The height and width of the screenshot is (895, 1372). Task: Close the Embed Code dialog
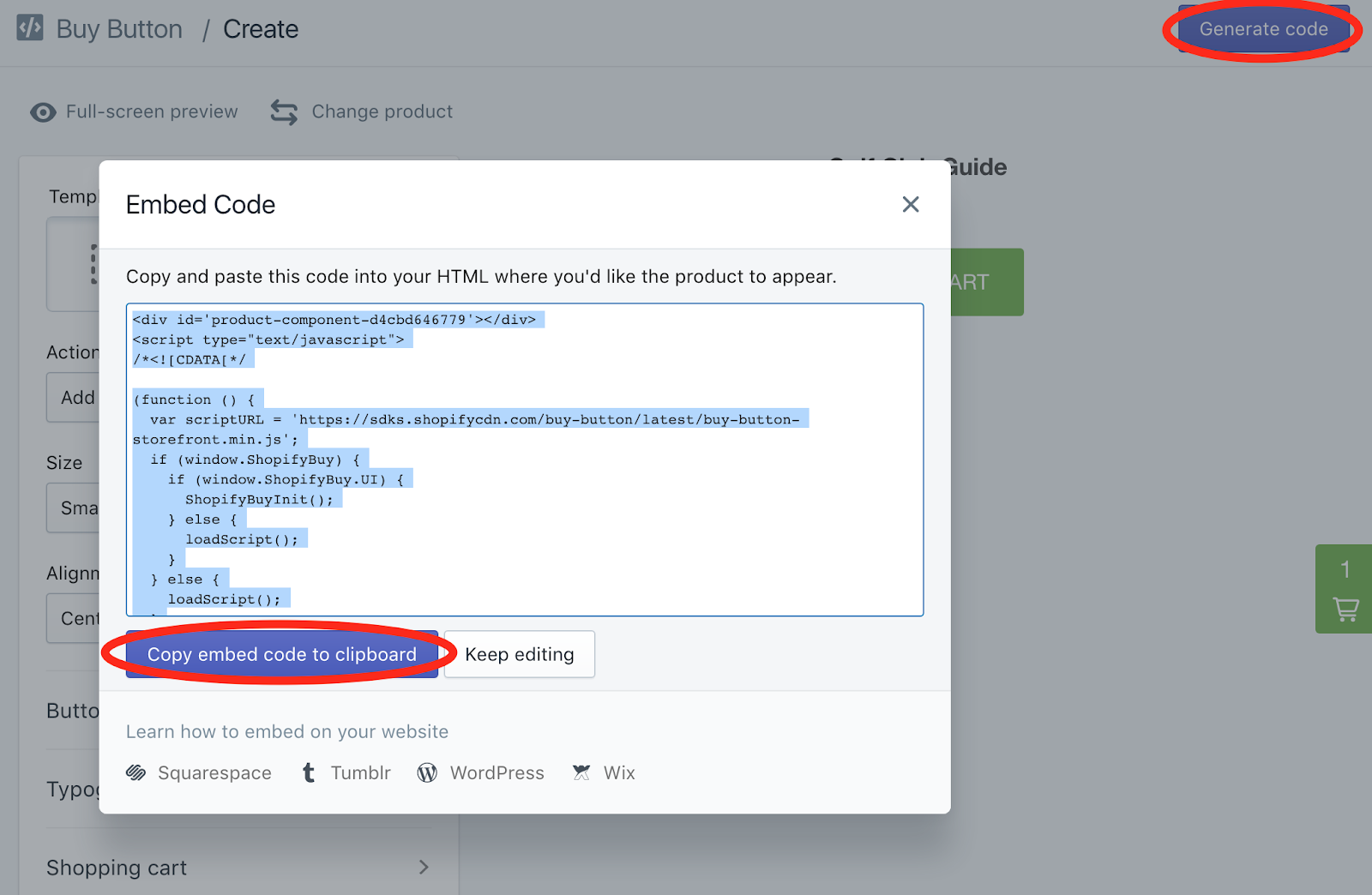(x=911, y=204)
